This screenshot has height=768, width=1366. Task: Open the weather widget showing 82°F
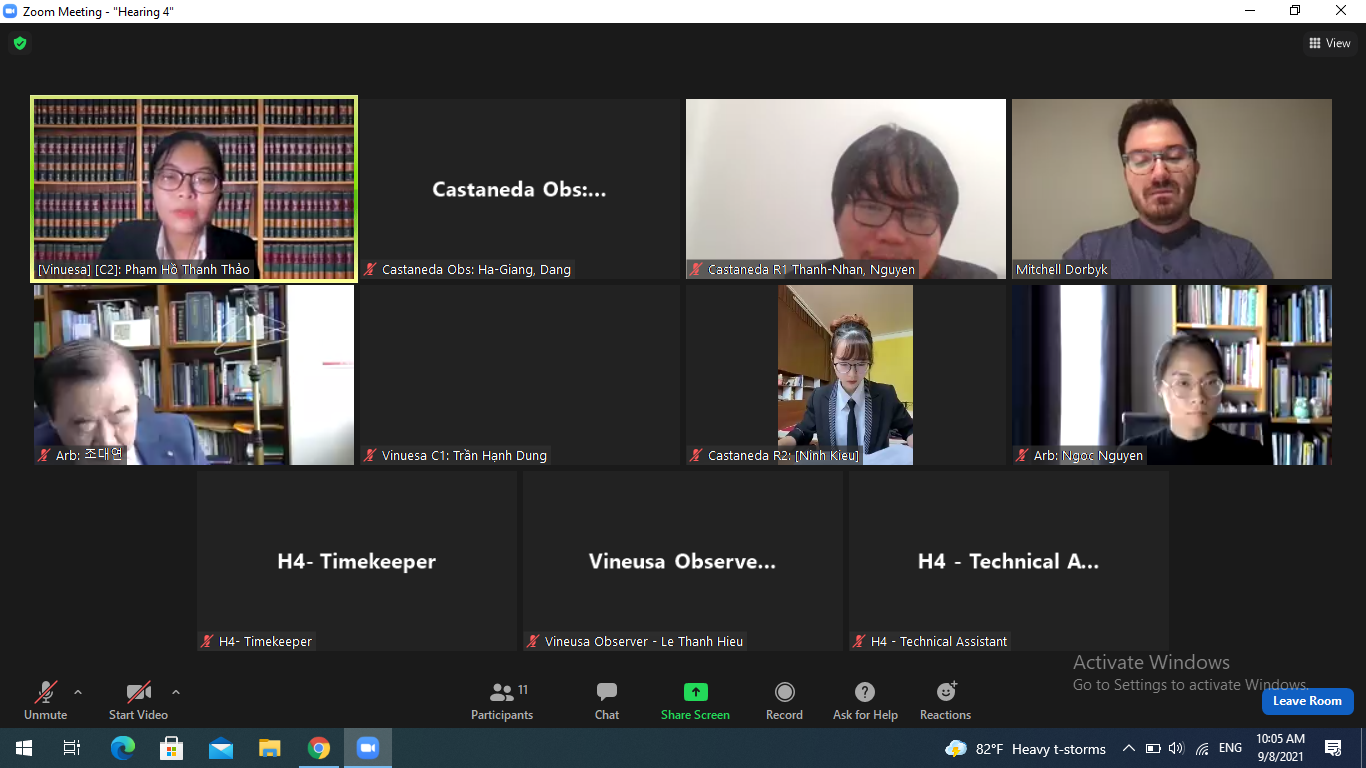click(1025, 748)
